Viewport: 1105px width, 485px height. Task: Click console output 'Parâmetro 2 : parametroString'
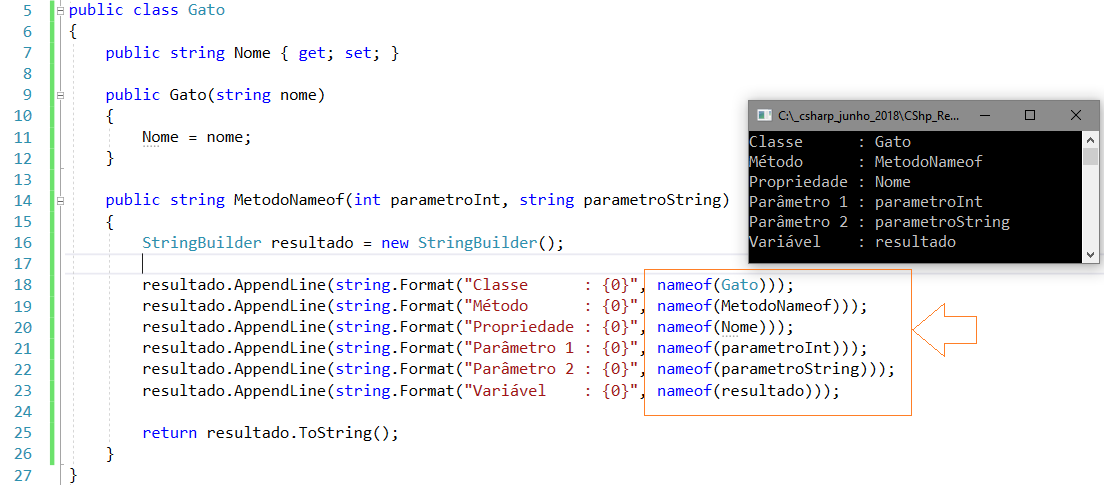pyautogui.click(x=879, y=222)
